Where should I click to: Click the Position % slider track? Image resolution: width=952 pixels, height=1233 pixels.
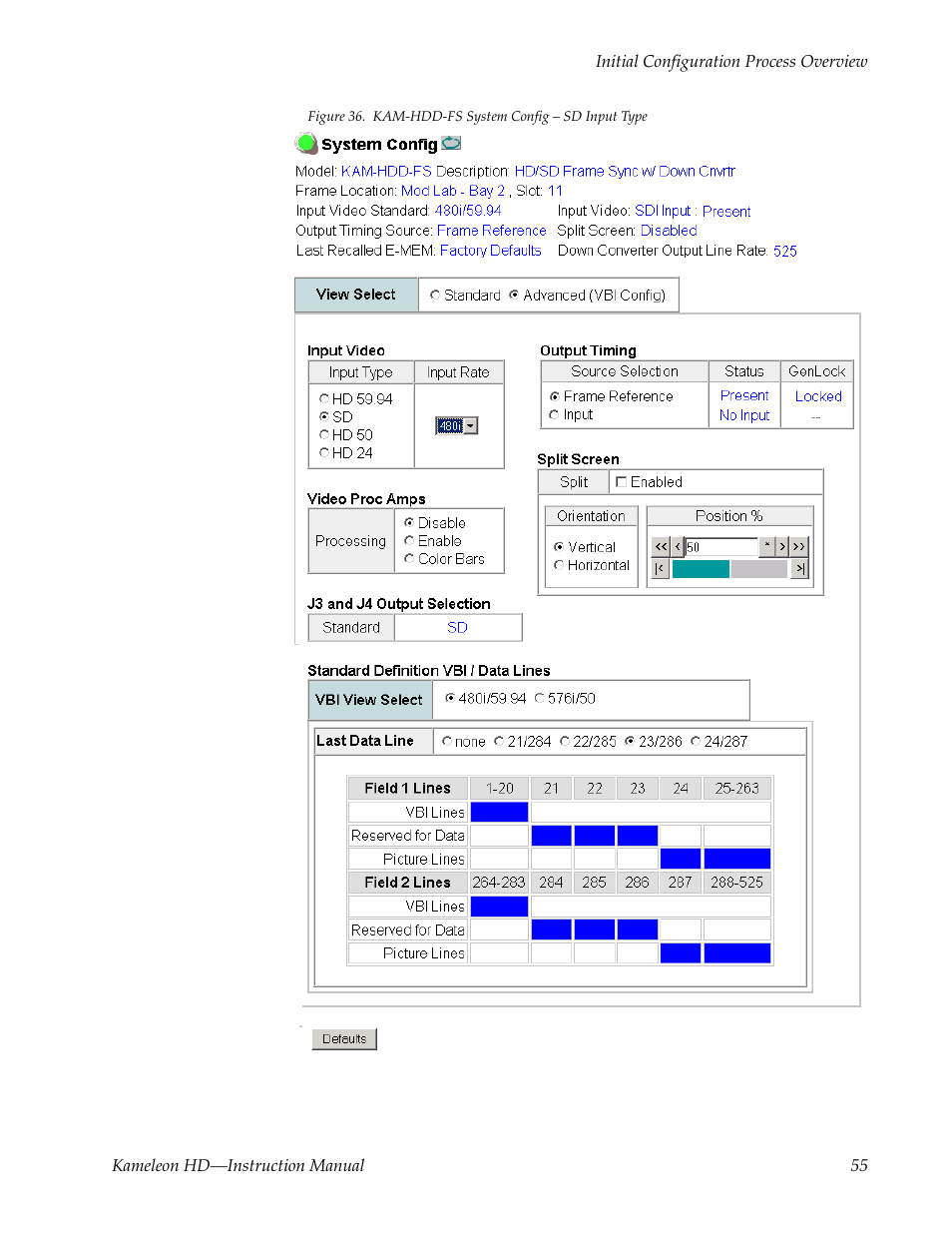pos(729,569)
